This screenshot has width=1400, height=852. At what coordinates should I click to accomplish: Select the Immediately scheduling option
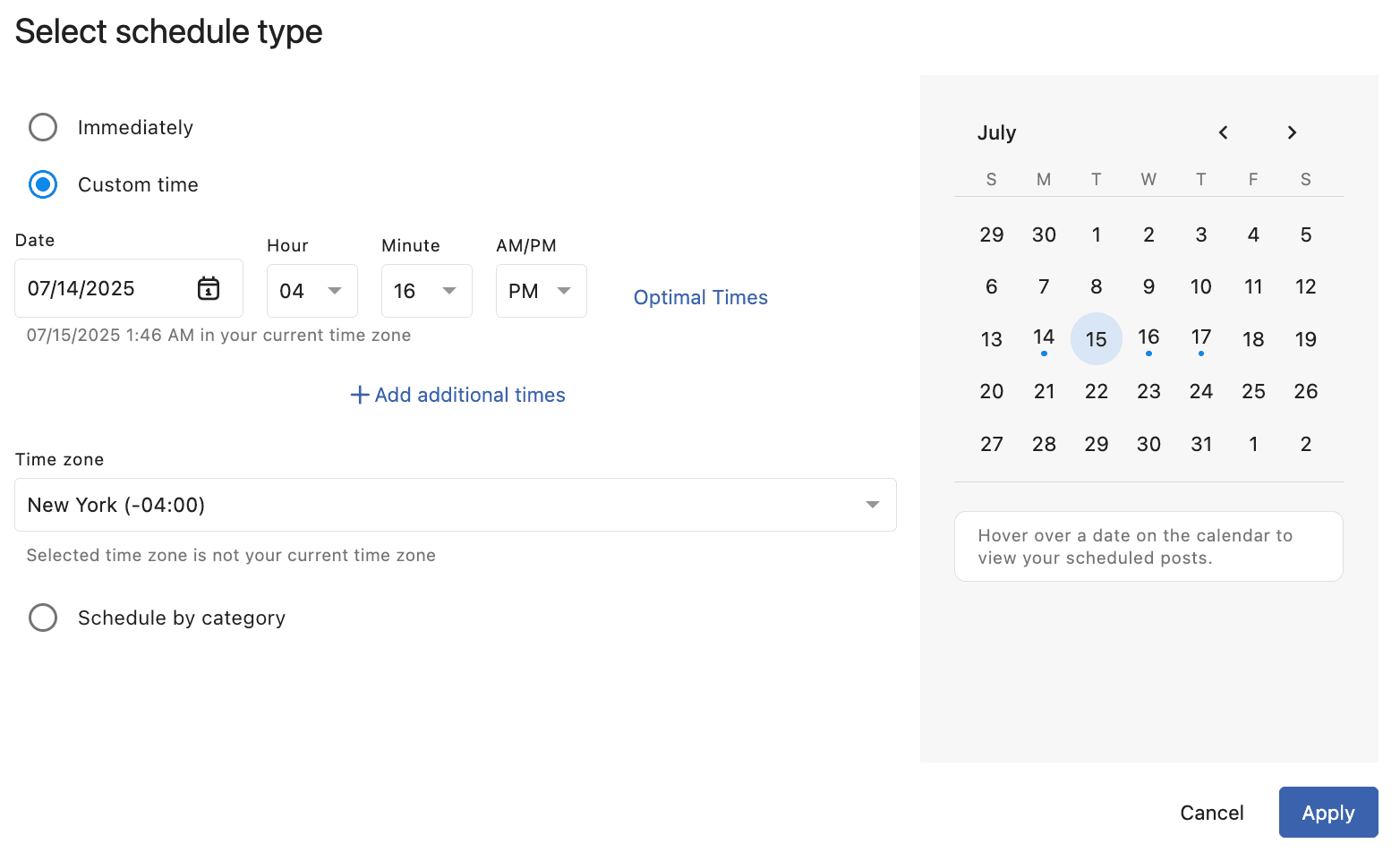[43, 127]
